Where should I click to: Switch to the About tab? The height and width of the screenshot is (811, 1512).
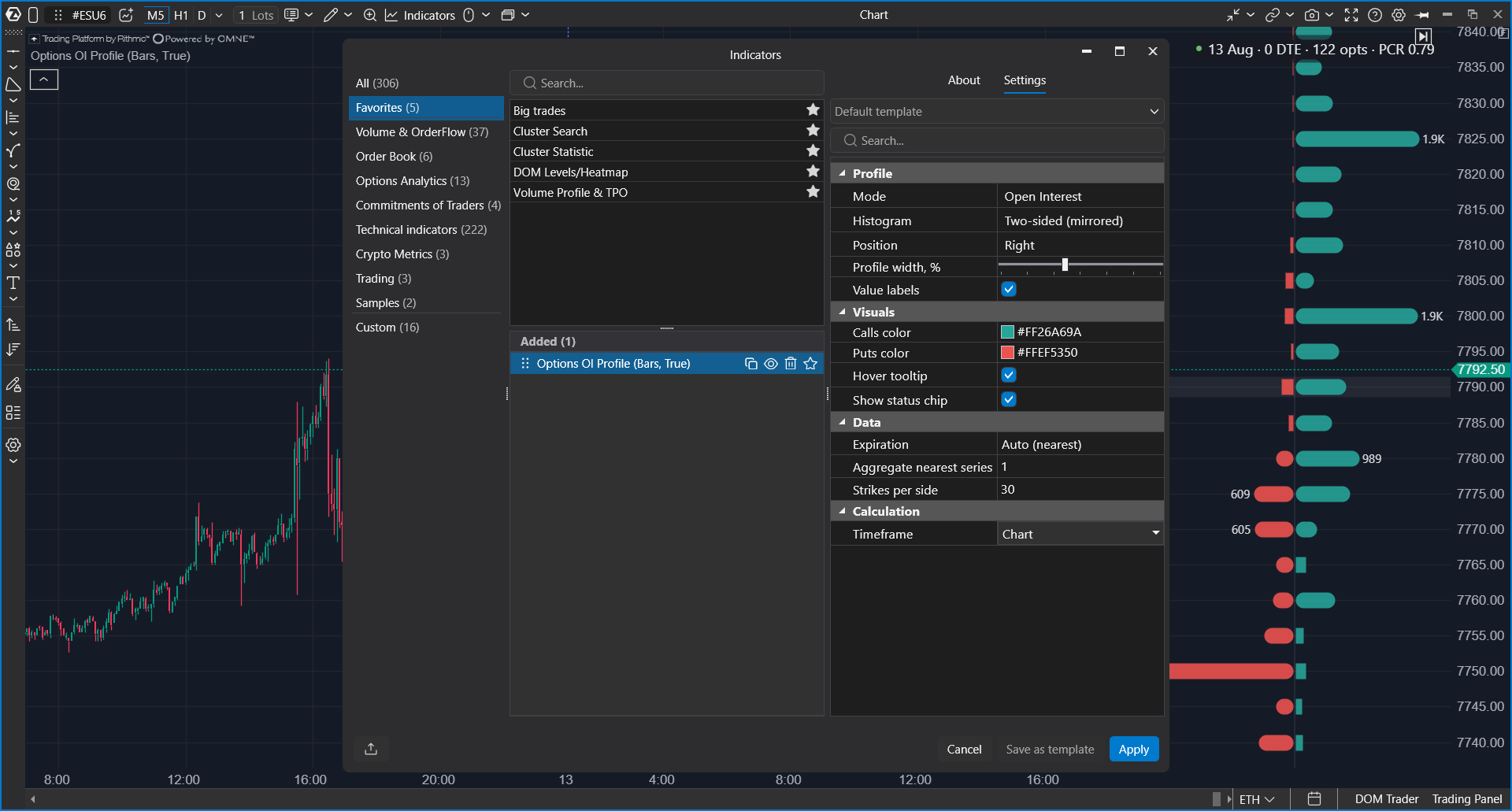[x=964, y=80]
